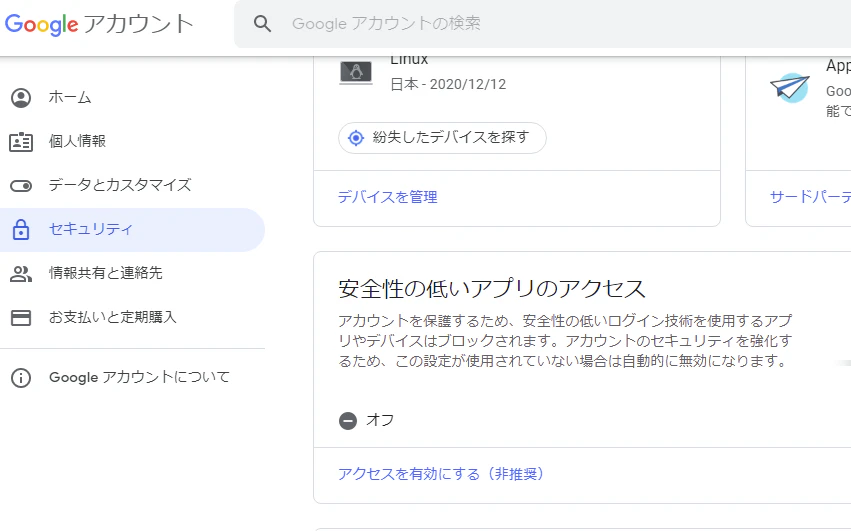The width and height of the screenshot is (851, 531).
Task: Click the オフ status minus icon
Action: pyautogui.click(x=348, y=420)
